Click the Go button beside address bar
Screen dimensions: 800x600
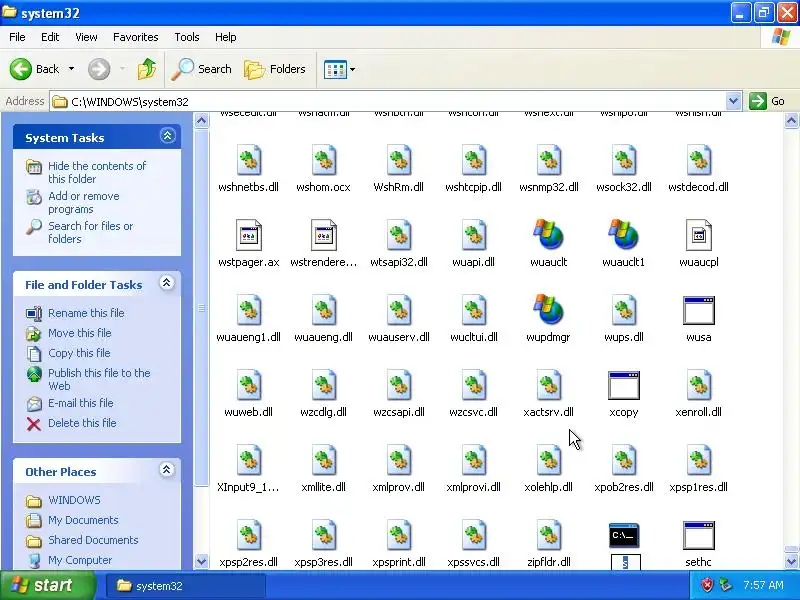pos(767,101)
